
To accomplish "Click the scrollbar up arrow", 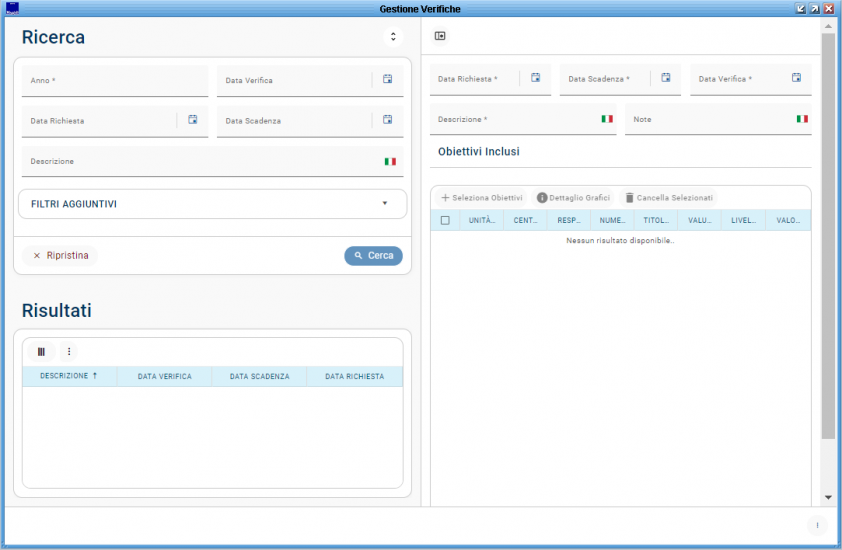I will pos(828,26).
